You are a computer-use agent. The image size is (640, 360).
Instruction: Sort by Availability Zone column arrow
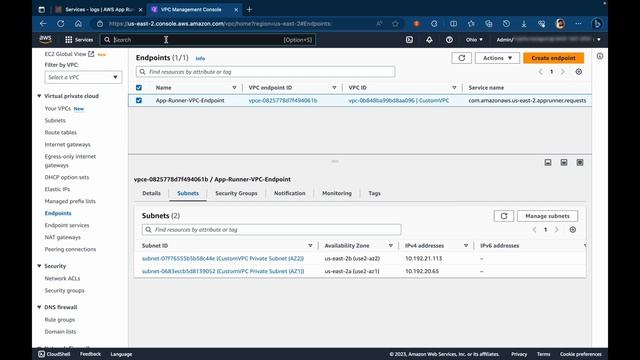[x=391, y=246]
